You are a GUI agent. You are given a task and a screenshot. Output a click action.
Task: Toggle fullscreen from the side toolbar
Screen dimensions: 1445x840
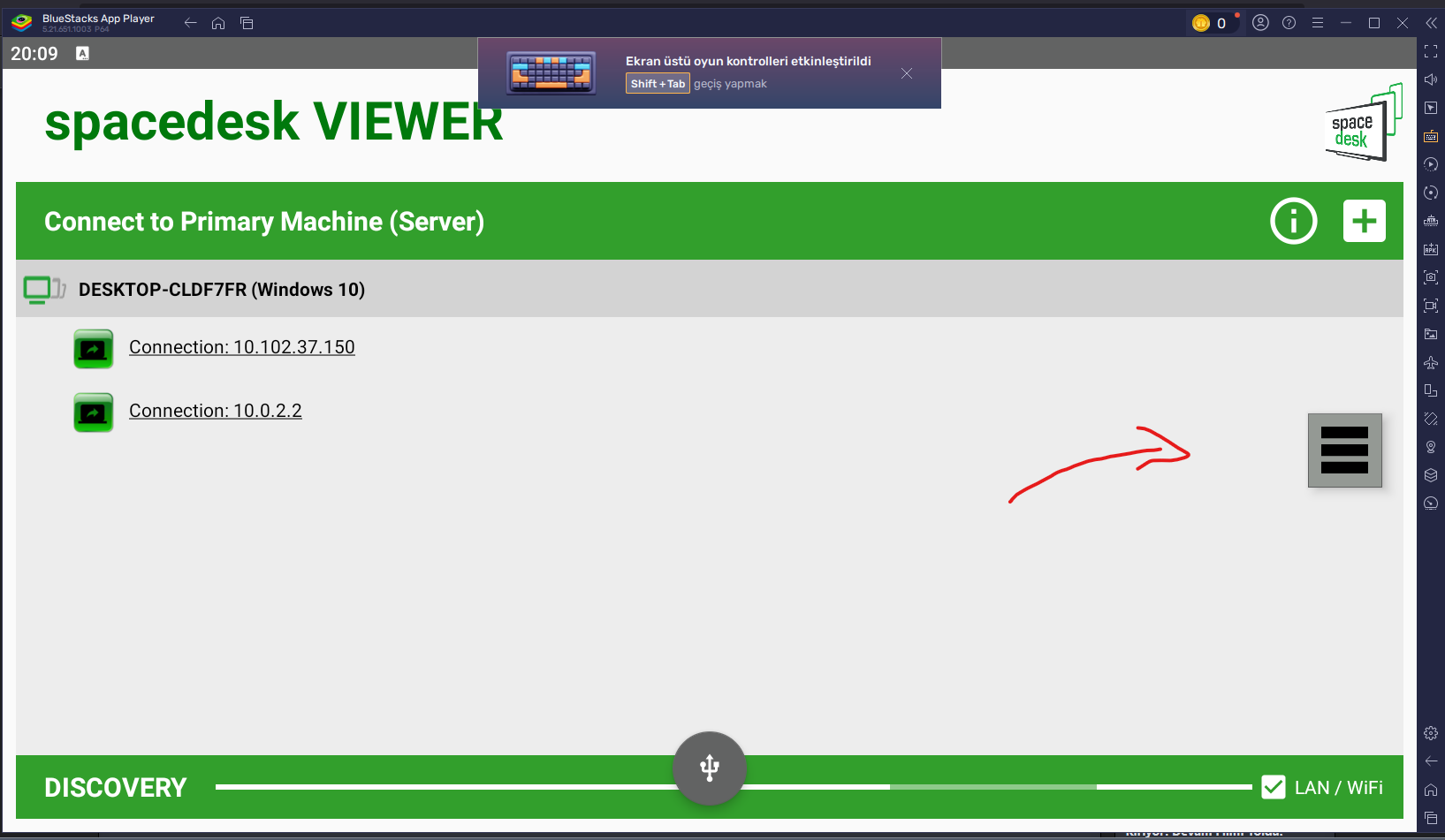click(1431, 51)
